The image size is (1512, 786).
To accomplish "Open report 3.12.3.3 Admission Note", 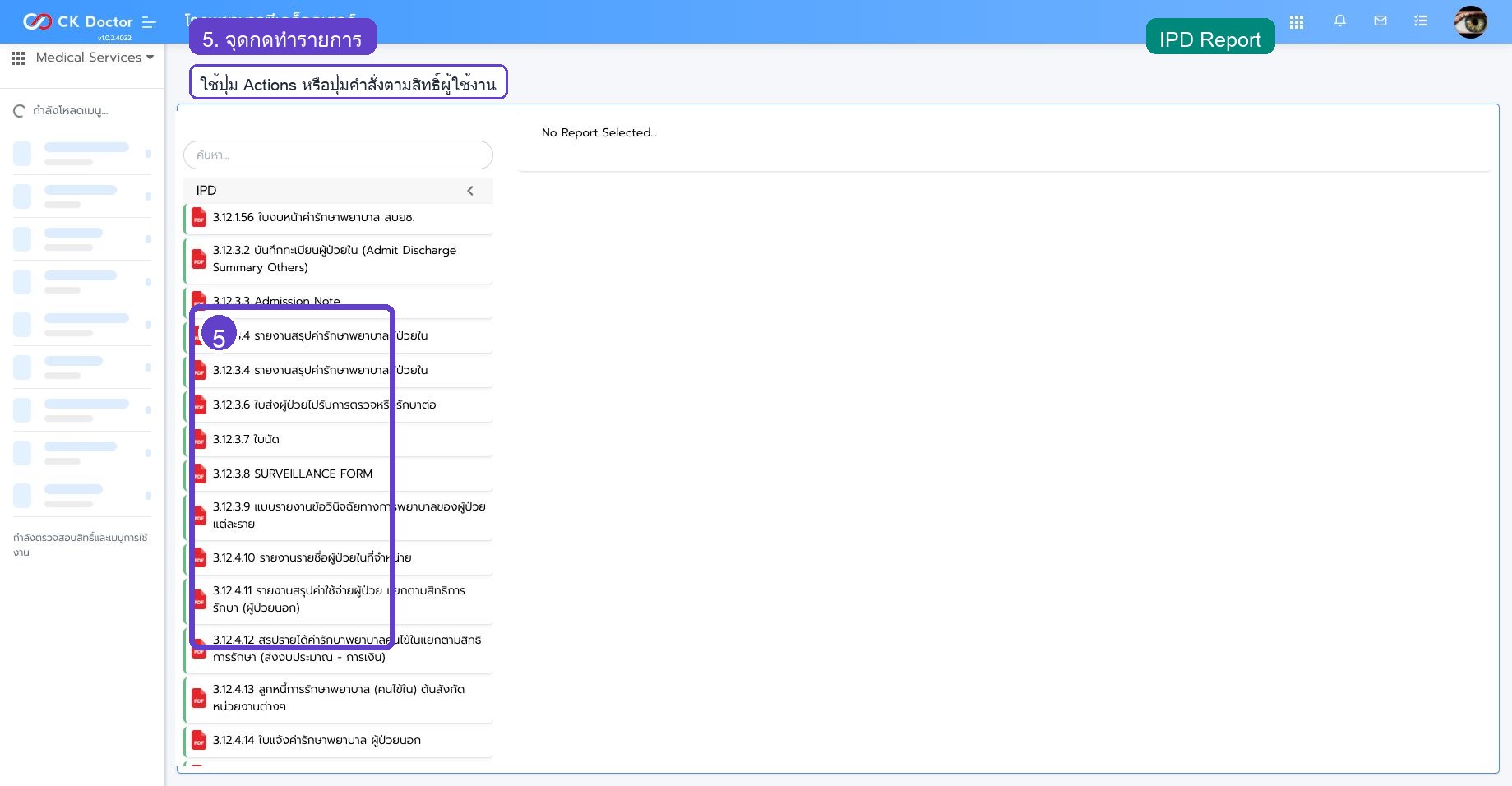I will pos(338,302).
